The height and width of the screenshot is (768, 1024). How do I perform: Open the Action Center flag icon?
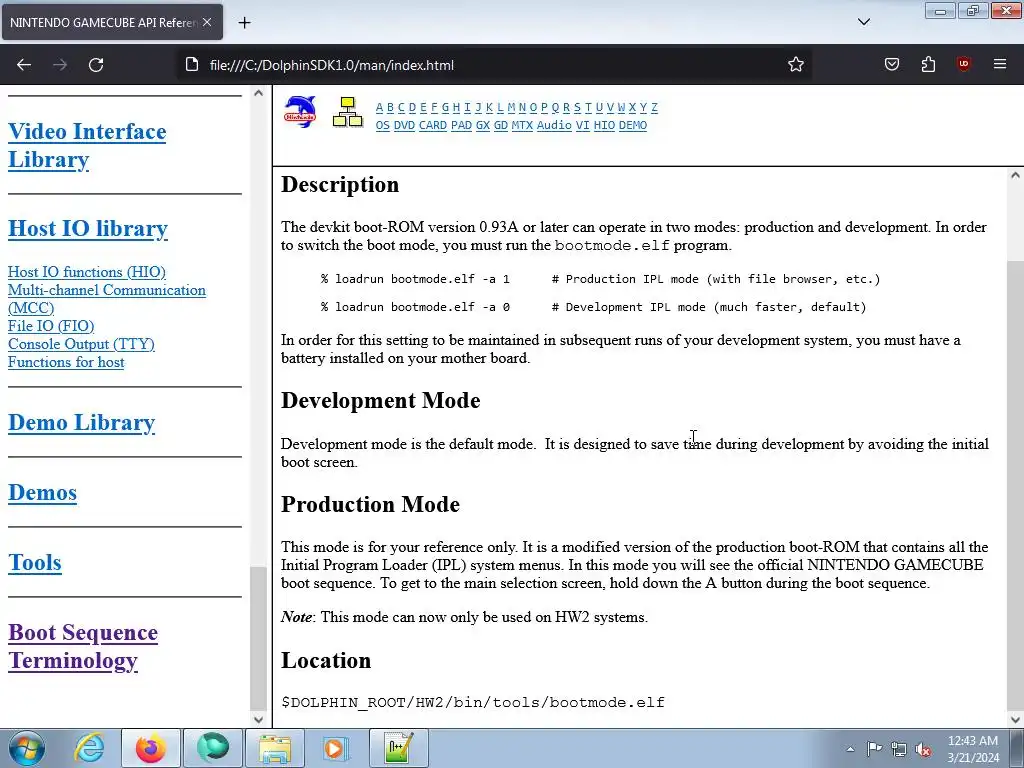click(x=874, y=749)
